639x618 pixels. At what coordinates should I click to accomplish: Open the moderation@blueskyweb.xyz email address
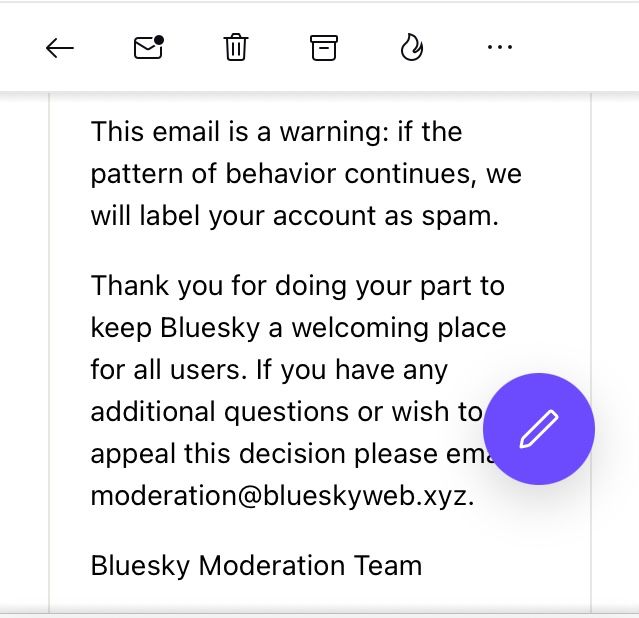pos(282,496)
